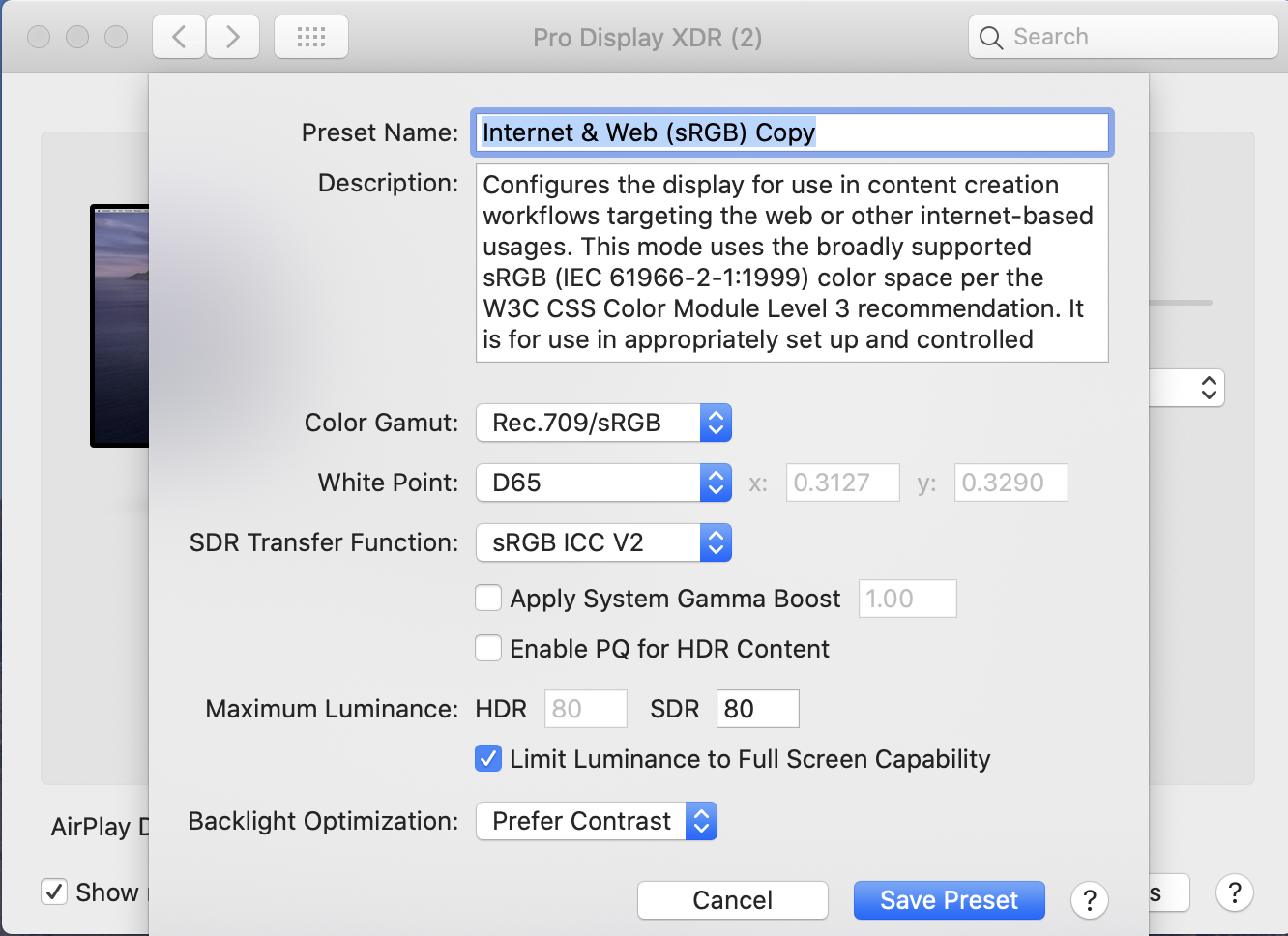1288x936 pixels.
Task: Click the window close button
Action: (39, 37)
